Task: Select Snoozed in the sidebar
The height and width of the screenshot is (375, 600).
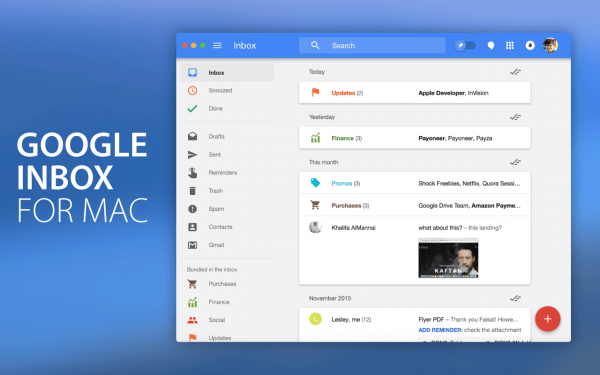Action: click(x=227, y=90)
